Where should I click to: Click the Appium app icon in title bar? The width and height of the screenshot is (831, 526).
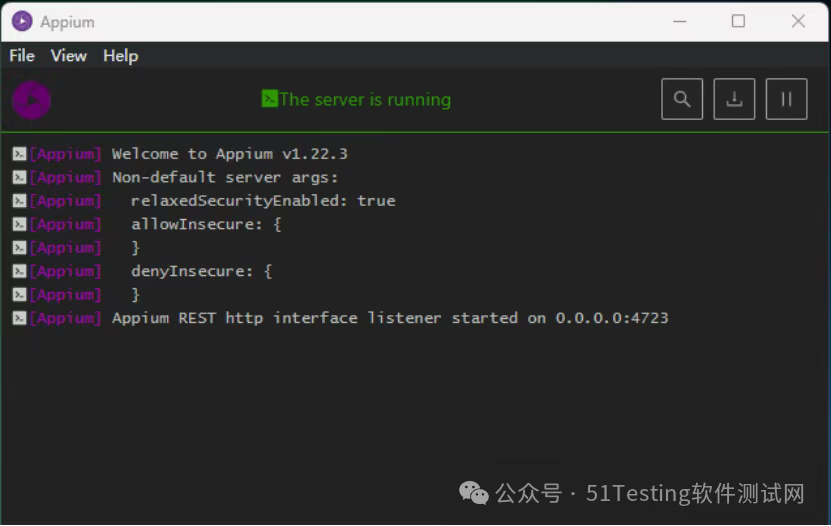(x=22, y=21)
